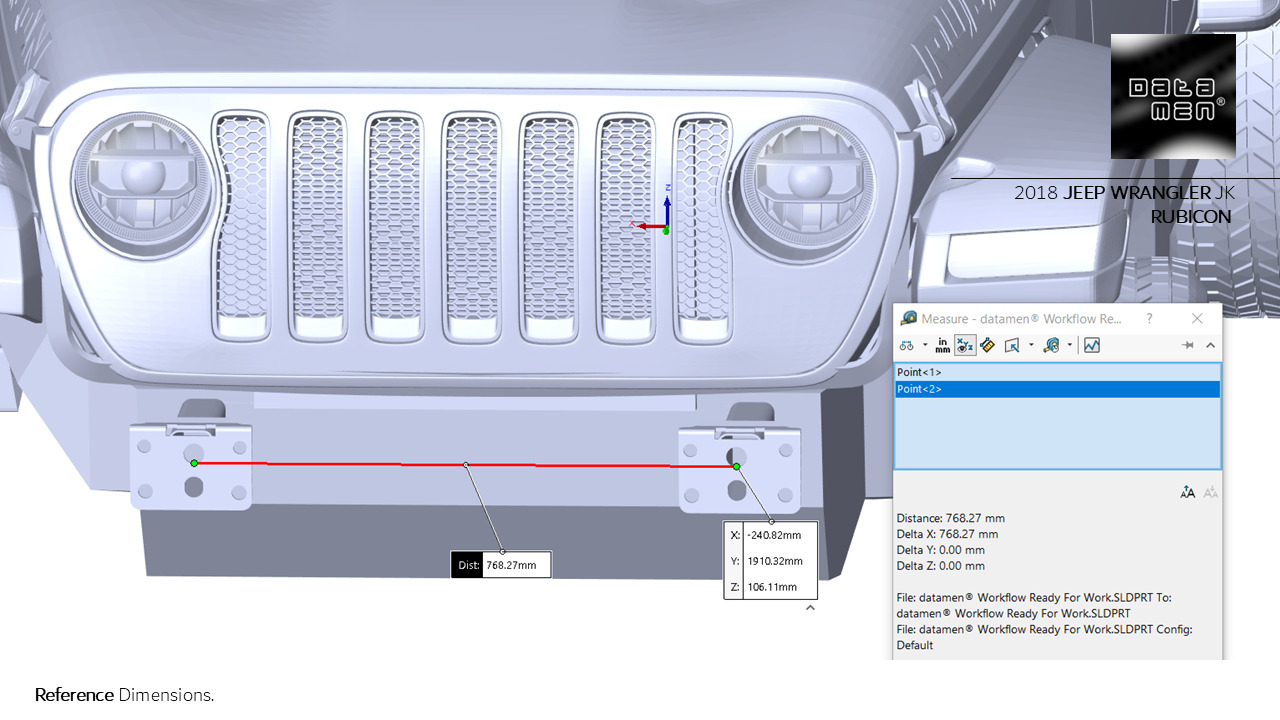Expand the Projected On dropdown arrow
Screen dimensions: 1280x720
click(x=1031, y=345)
